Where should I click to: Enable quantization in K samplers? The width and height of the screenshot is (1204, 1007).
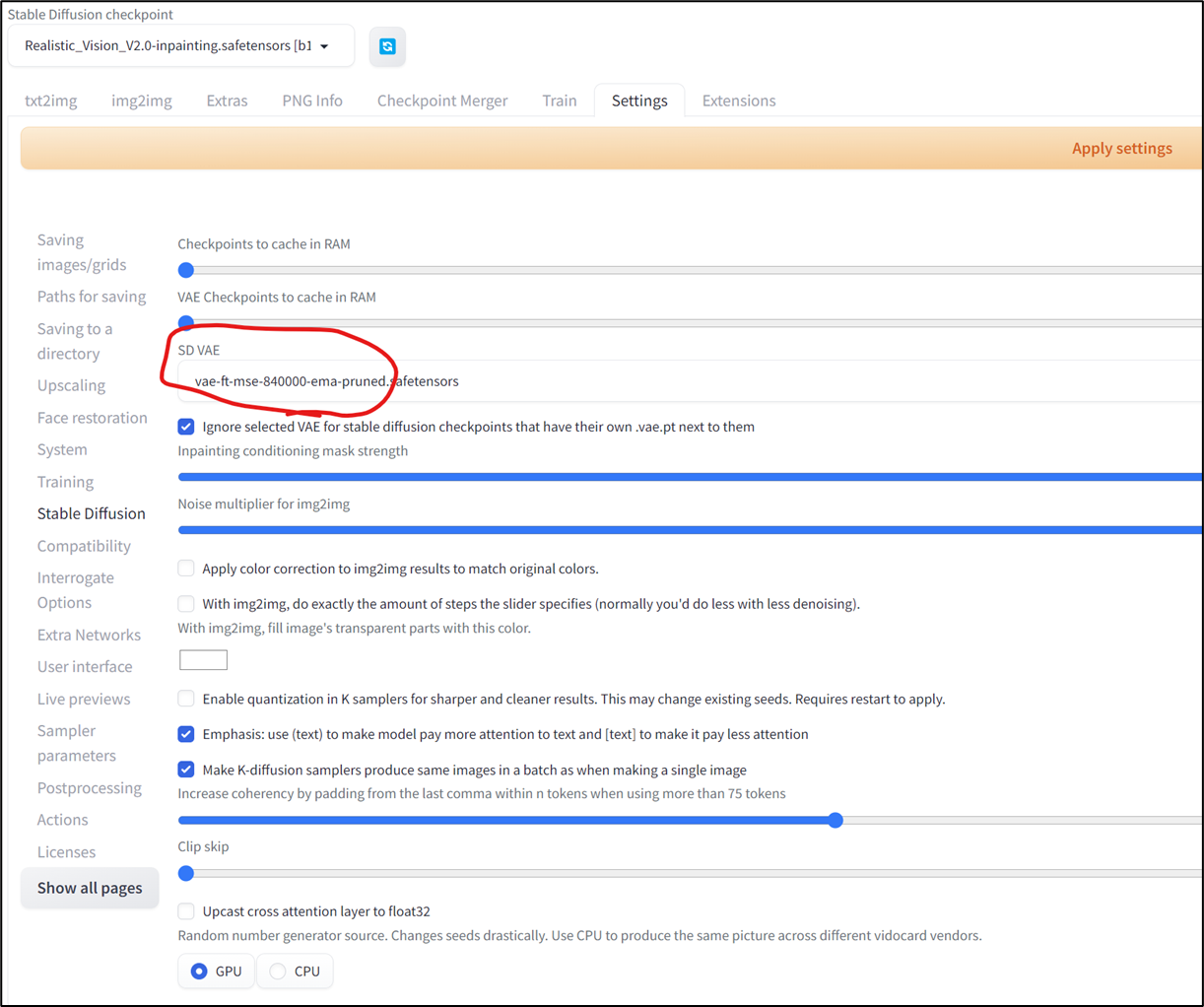pyautogui.click(x=185, y=698)
